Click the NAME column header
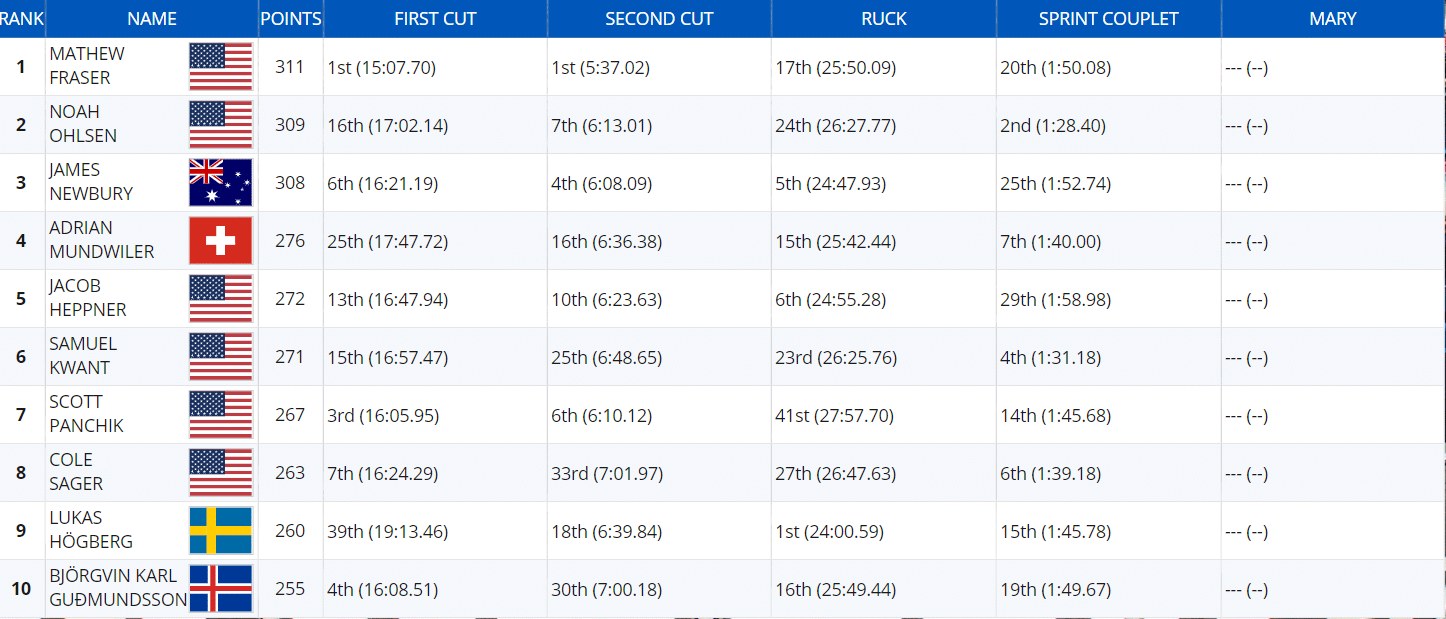The height and width of the screenshot is (619, 1446). pyautogui.click(x=152, y=19)
